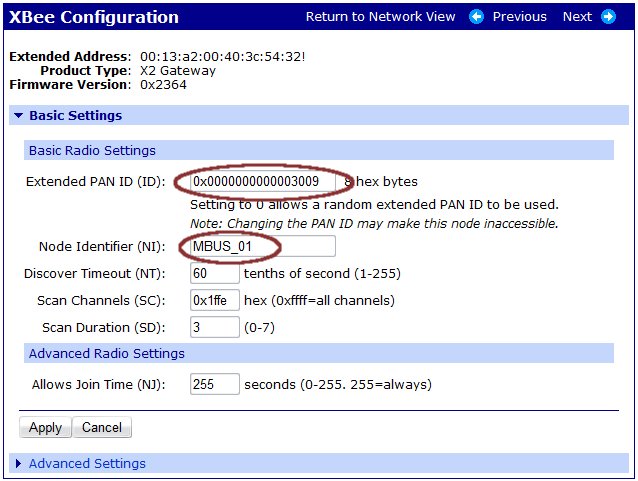
Task: Expand Advanced Settings using its triangle
Action: click(x=19, y=463)
